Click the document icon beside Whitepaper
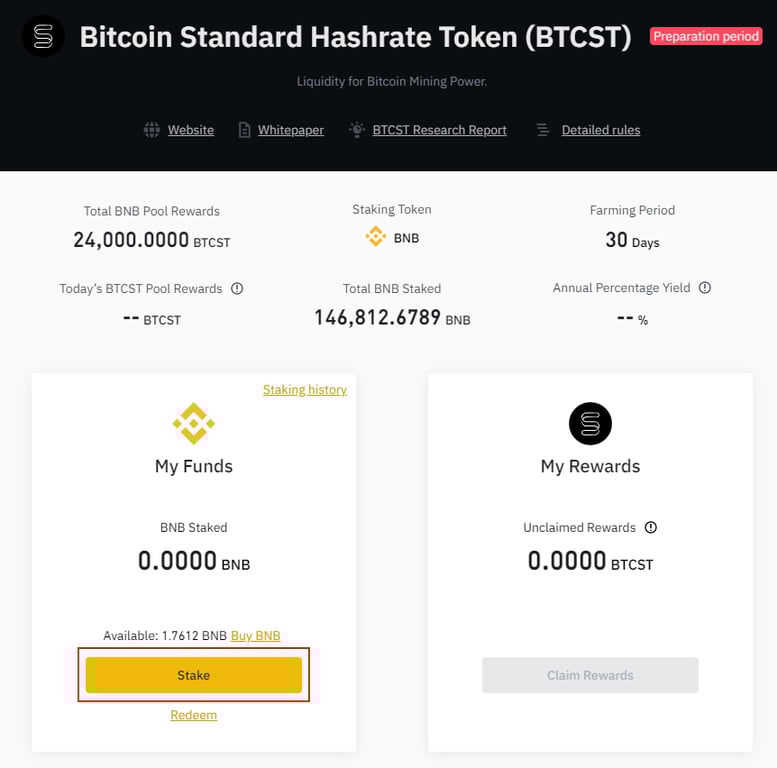Image resolution: width=777 pixels, height=768 pixels. (244, 130)
